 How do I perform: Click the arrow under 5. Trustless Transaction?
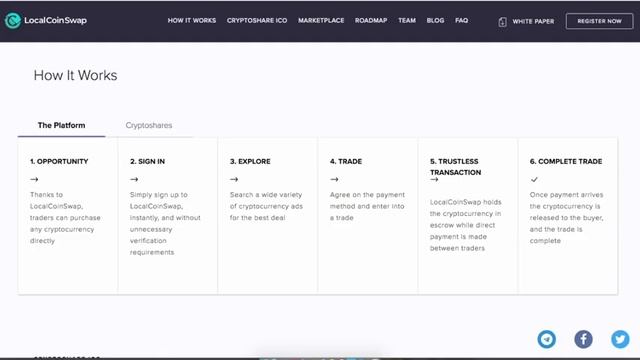coord(434,179)
